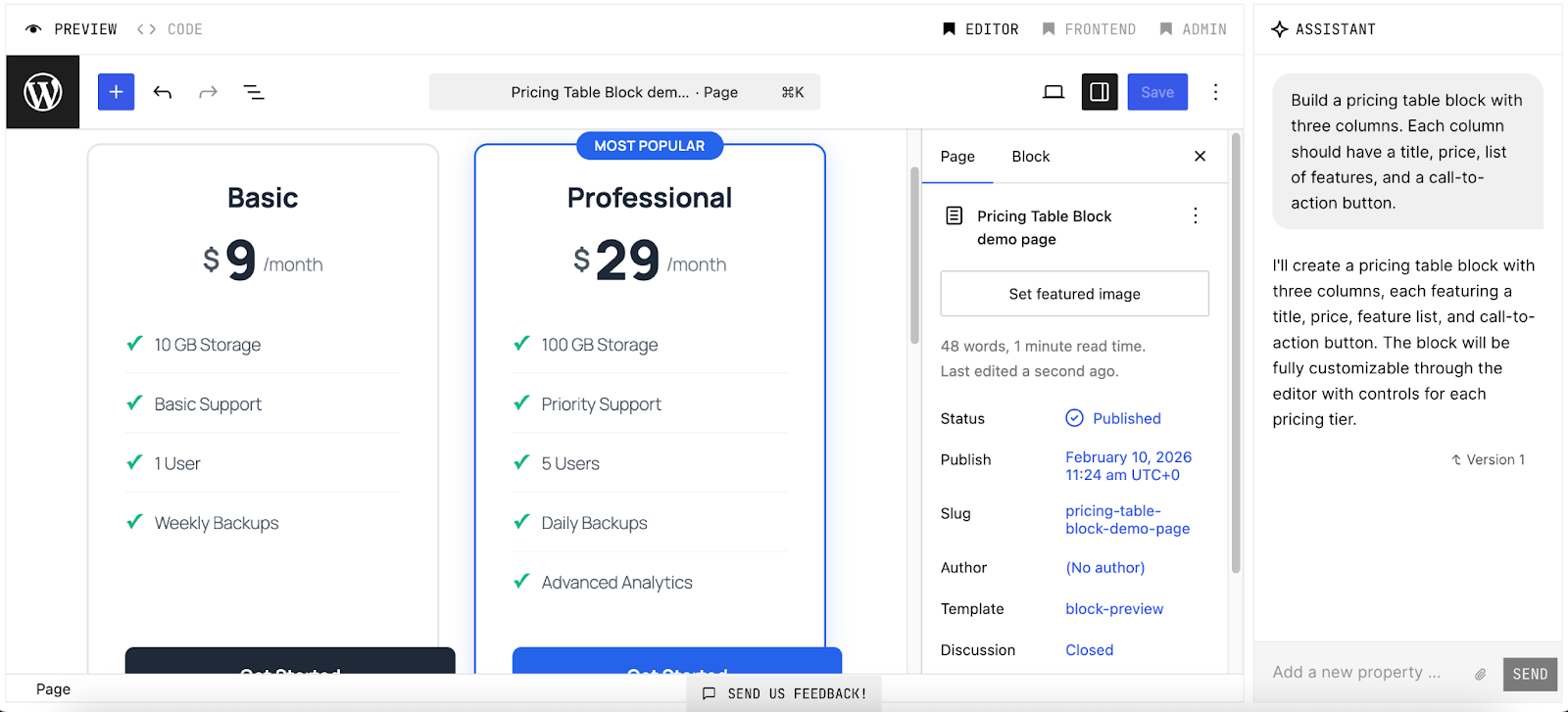Click the Admin bookmark icon

coord(1166,29)
